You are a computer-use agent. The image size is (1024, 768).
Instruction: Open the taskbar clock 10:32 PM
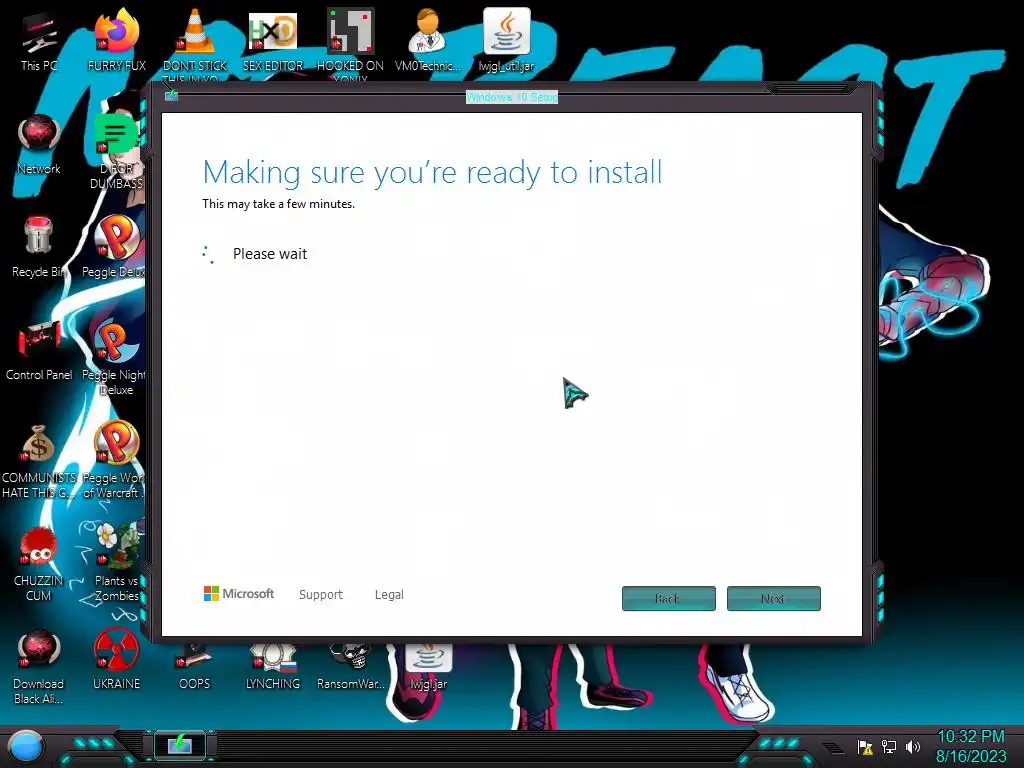tap(970, 746)
